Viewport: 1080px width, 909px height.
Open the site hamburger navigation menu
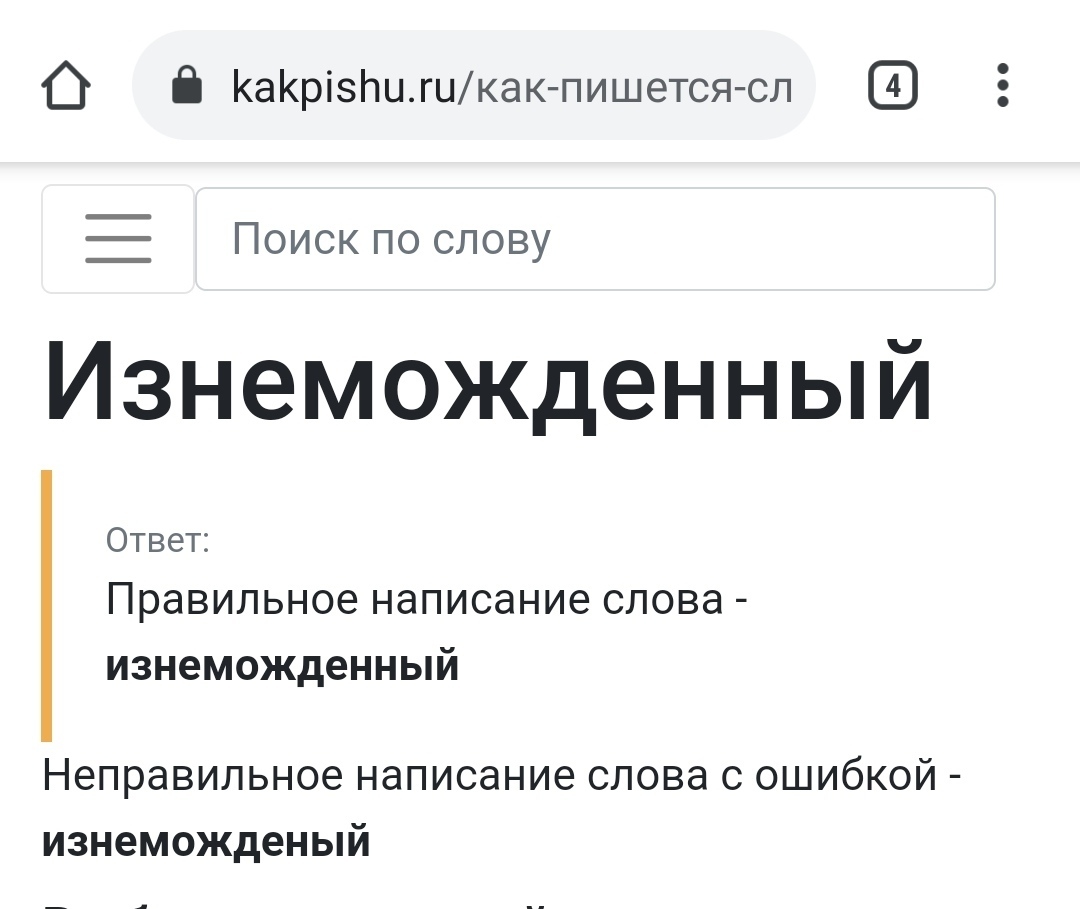118,239
